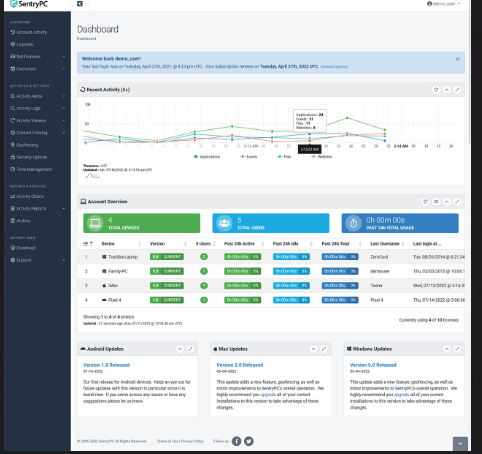The width and height of the screenshot is (482, 454).
Task: Expand the Notifications sidebar menu
Action: (37, 57)
